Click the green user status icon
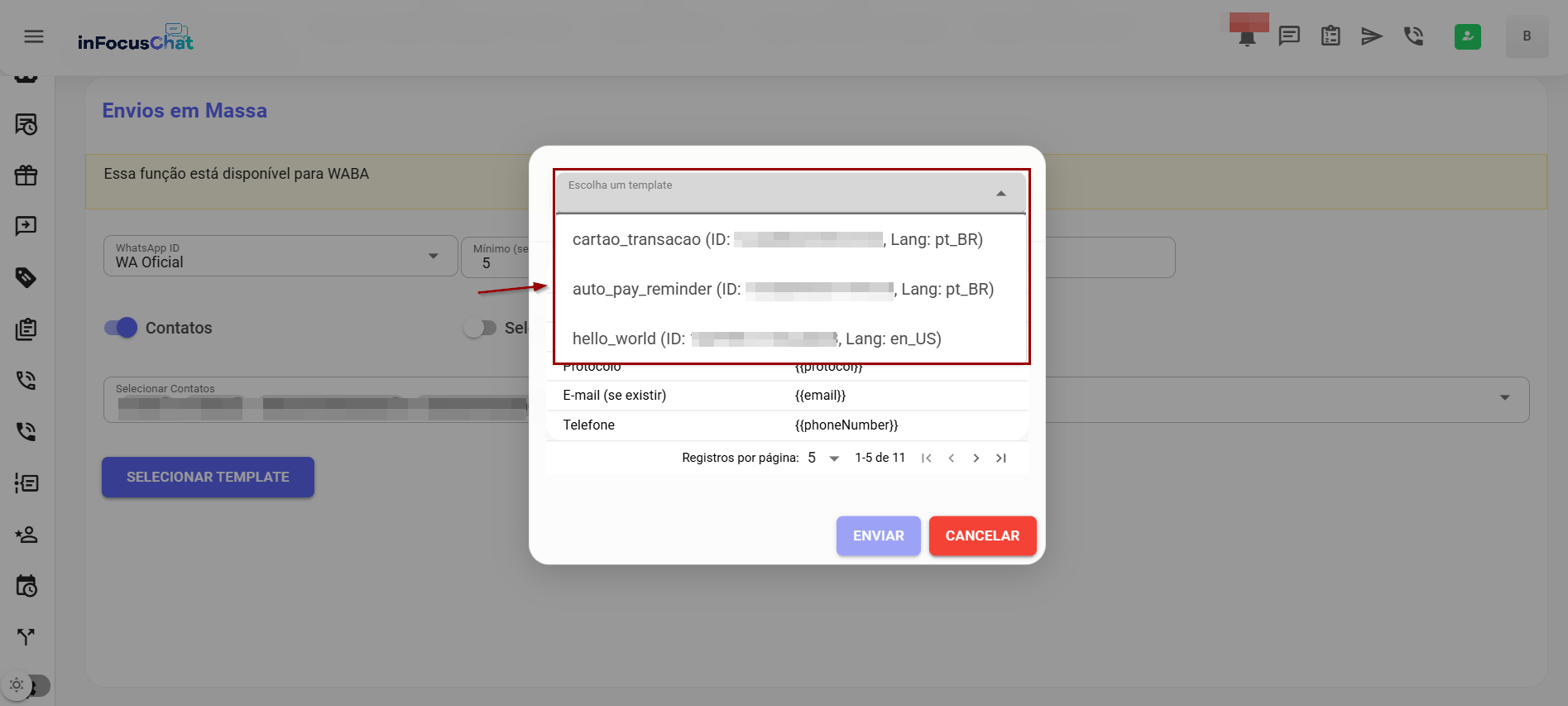The image size is (1568, 706). coord(1467,36)
